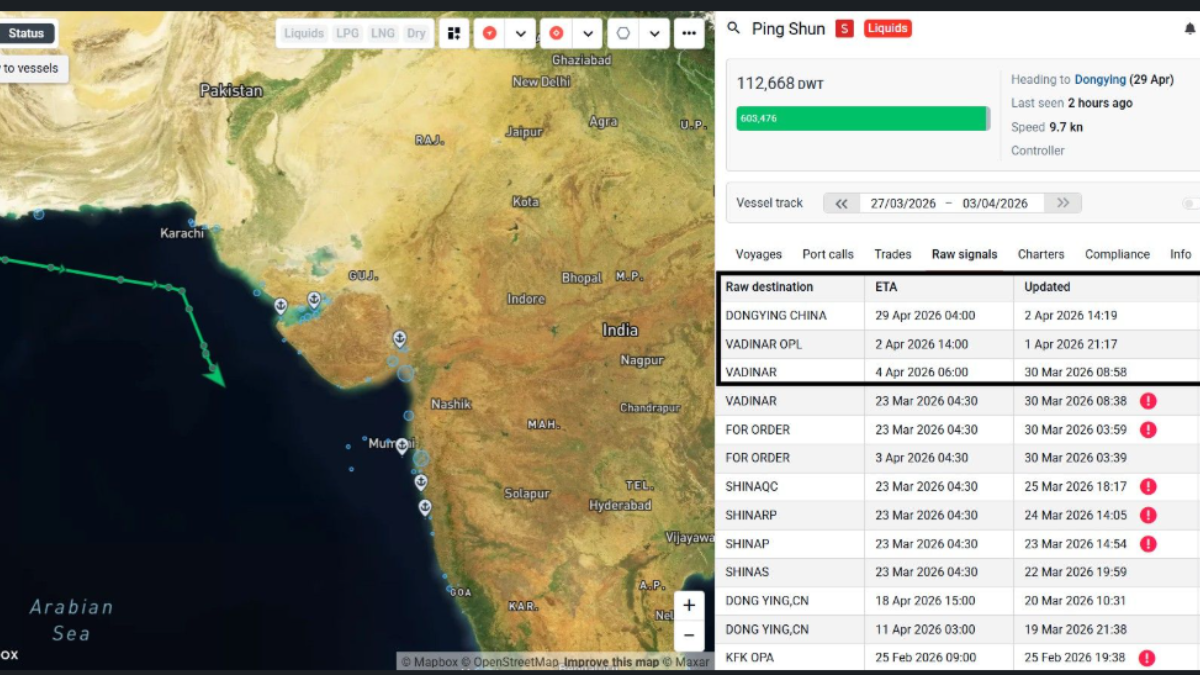
Task: Toggle the Liquids vessel filter
Action: click(x=304, y=33)
